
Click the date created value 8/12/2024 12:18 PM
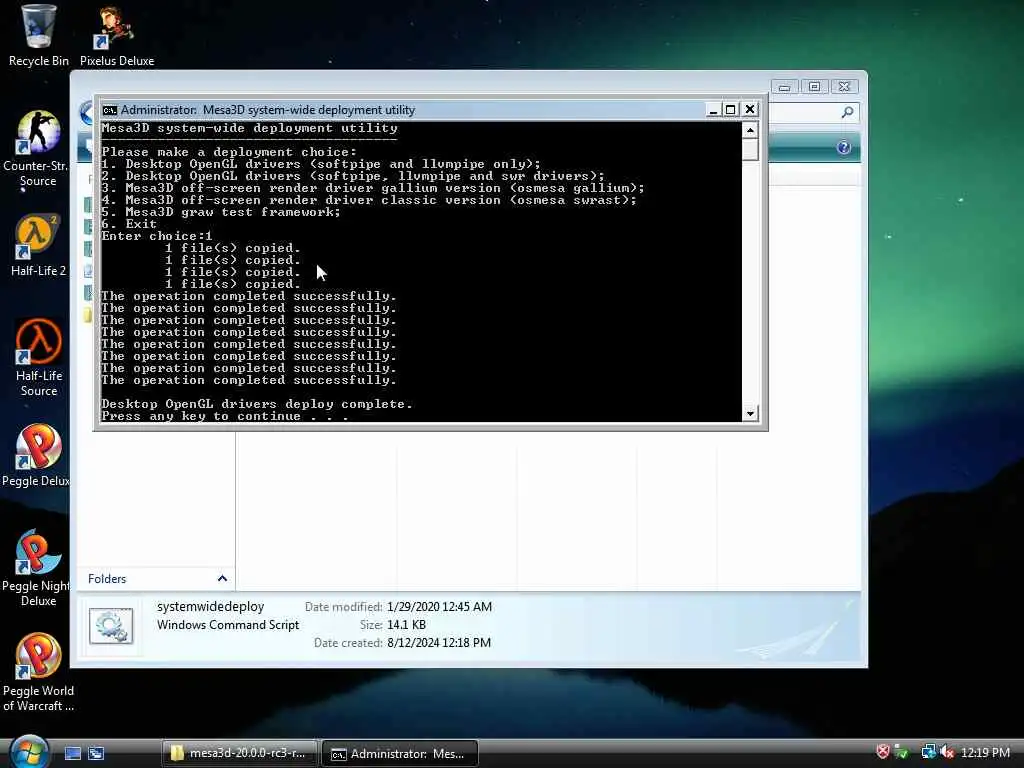439,643
